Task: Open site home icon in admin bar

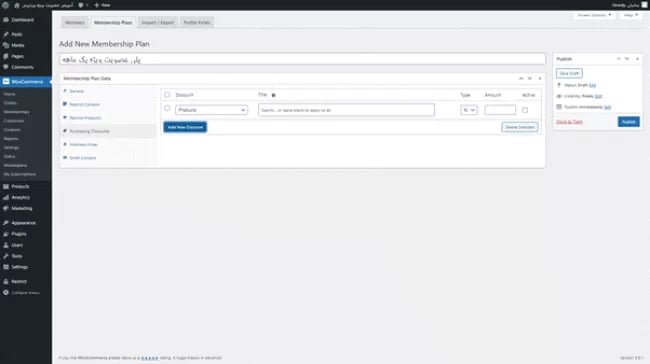Action: pyautogui.click(x=17, y=5)
